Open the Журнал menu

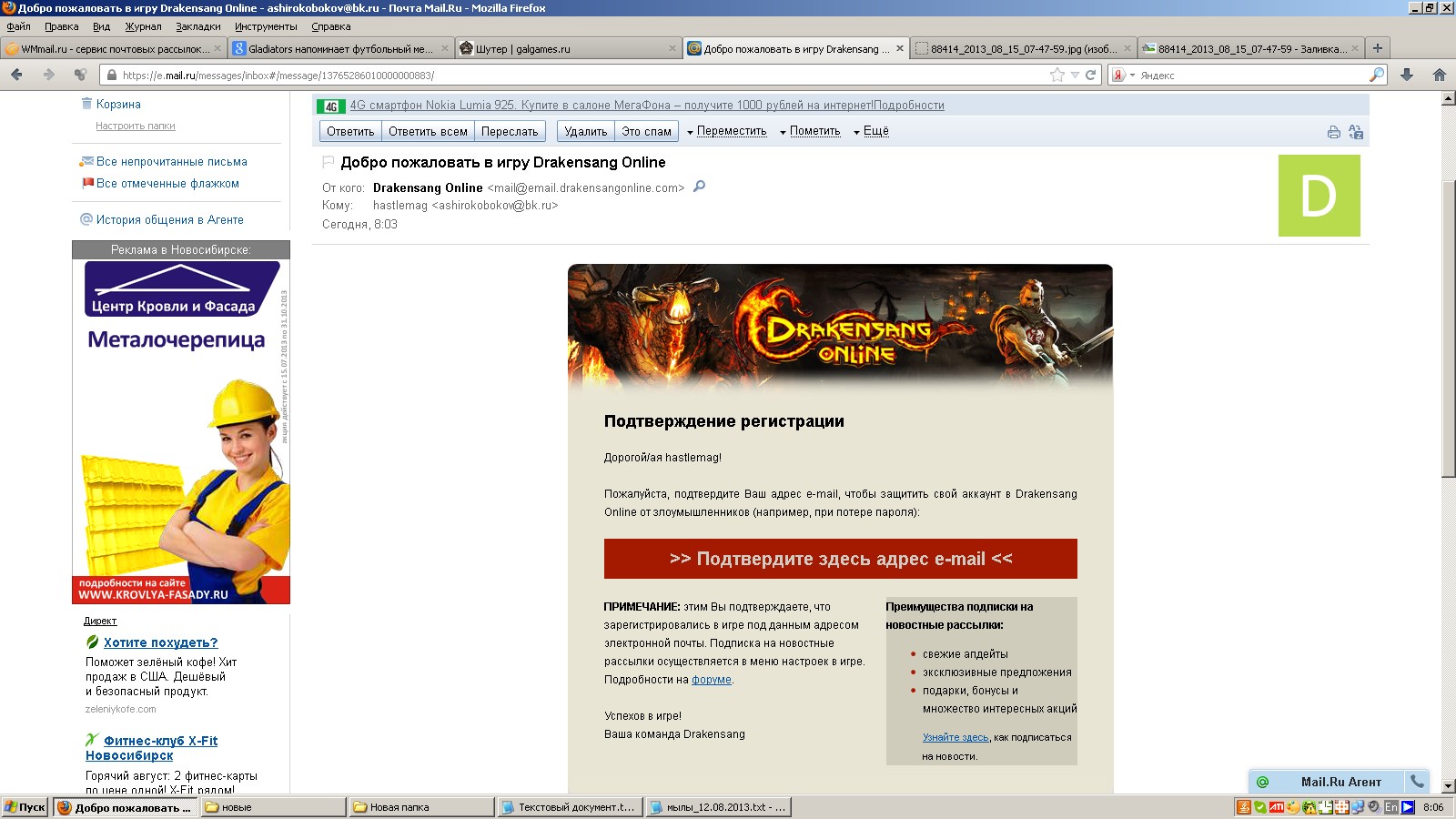(x=143, y=26)
